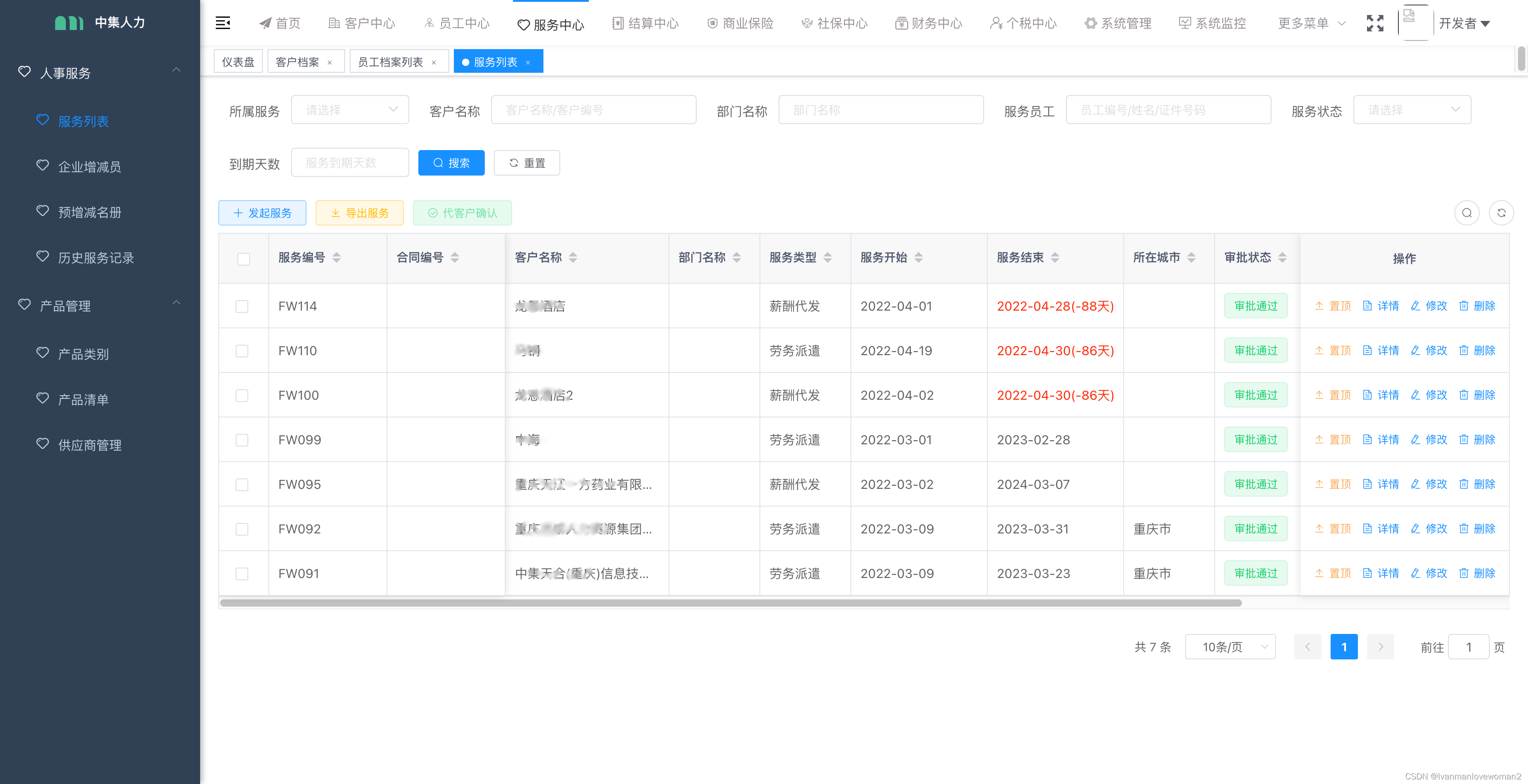Select checkbox for row FW095
Viewport: 1528px width, 784px height.
coord(242,484)
